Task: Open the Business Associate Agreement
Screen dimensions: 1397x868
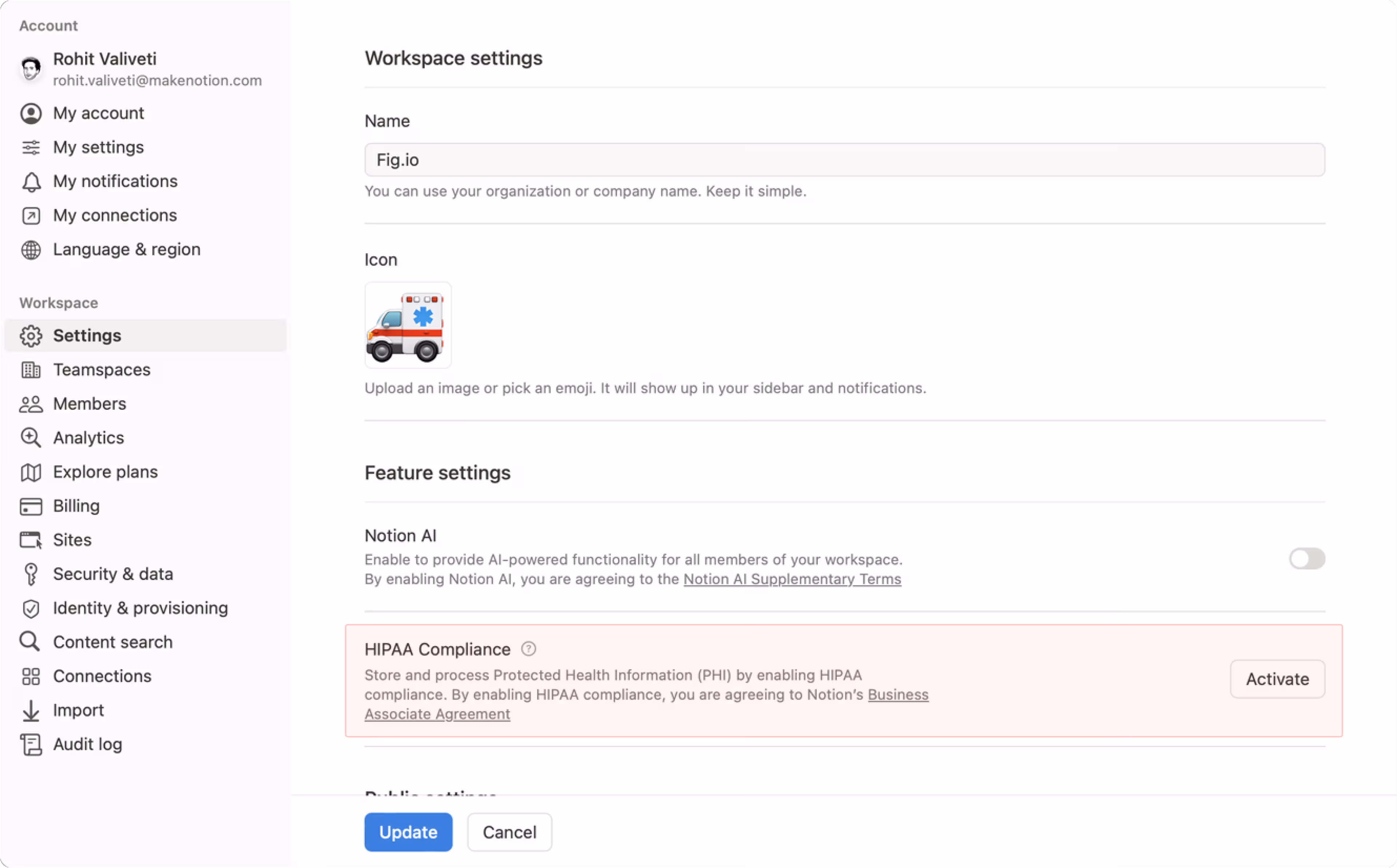Action: click(x=437, y=713)
